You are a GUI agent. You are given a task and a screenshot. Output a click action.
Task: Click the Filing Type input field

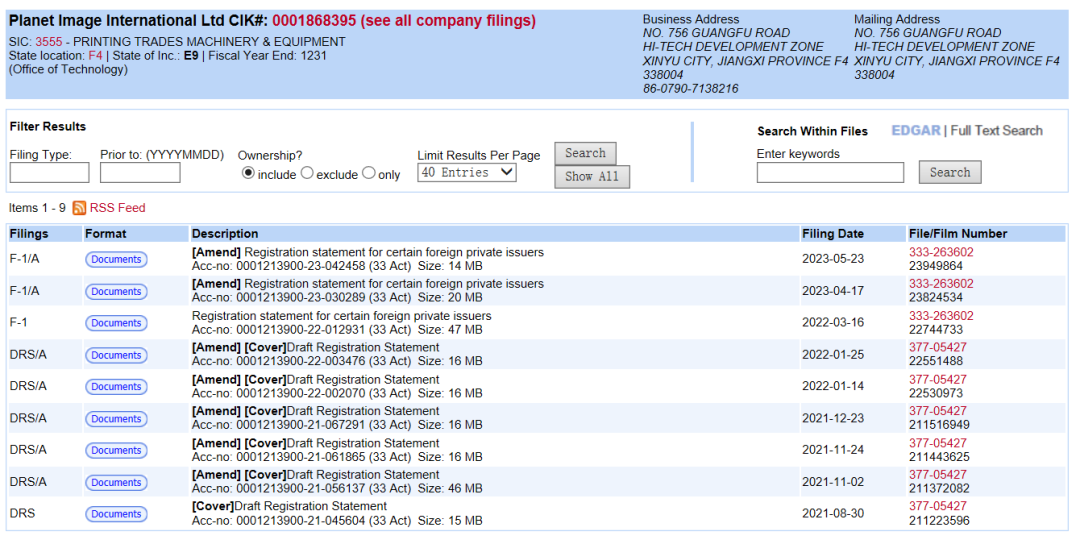(x=50, y=173)
